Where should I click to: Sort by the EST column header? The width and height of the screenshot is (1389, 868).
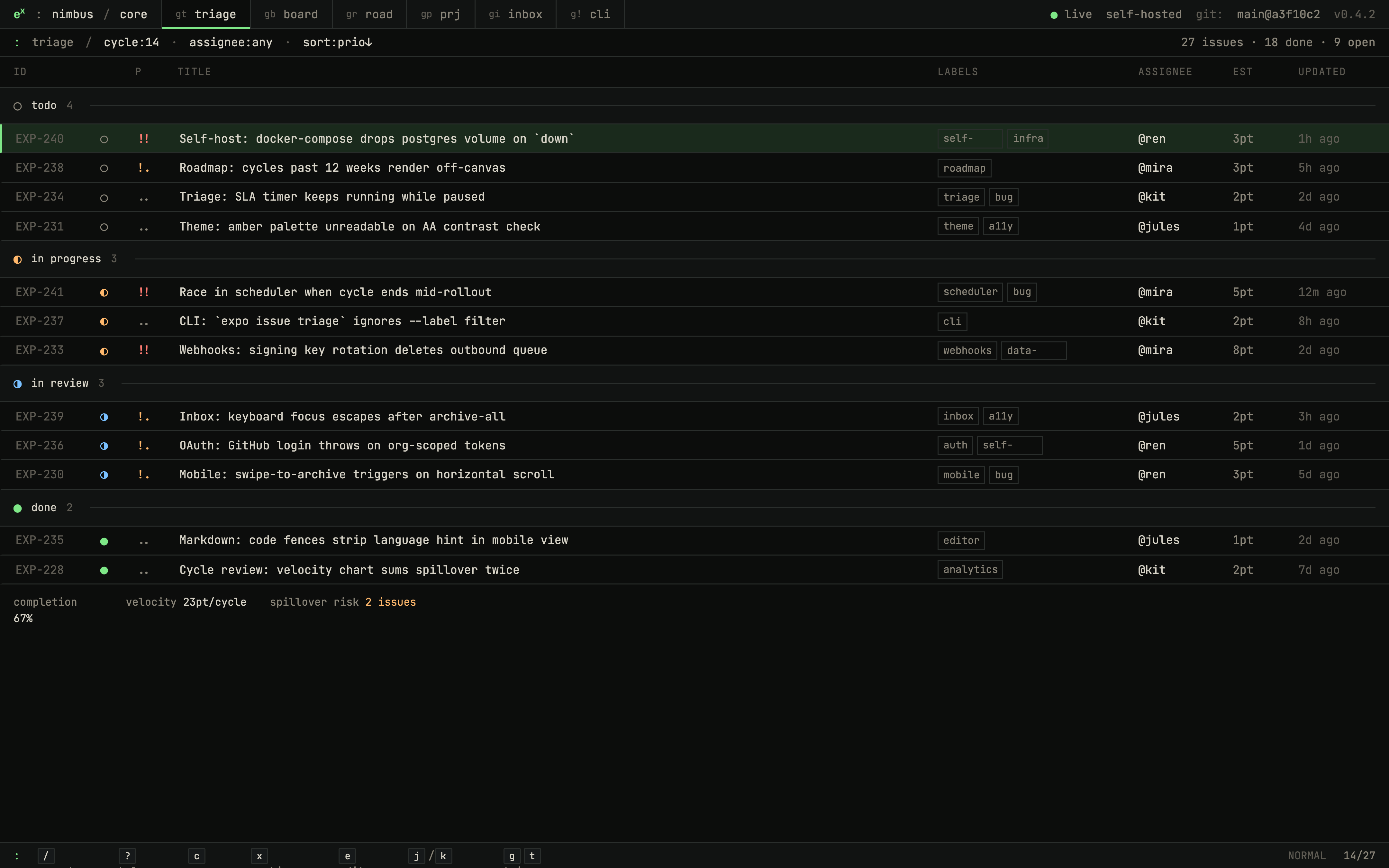click(x=1242, y=72)
